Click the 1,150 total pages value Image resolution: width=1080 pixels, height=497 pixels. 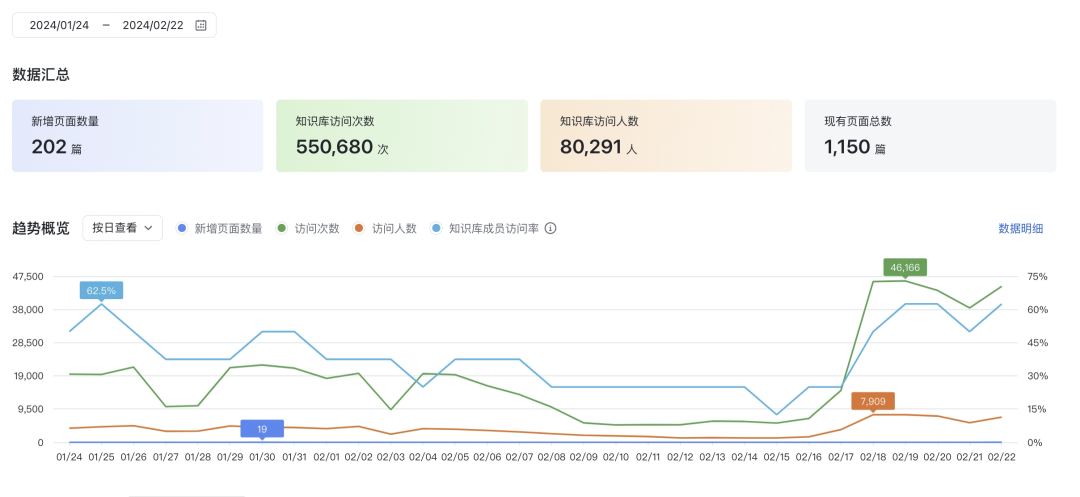[x=847, y=147]
